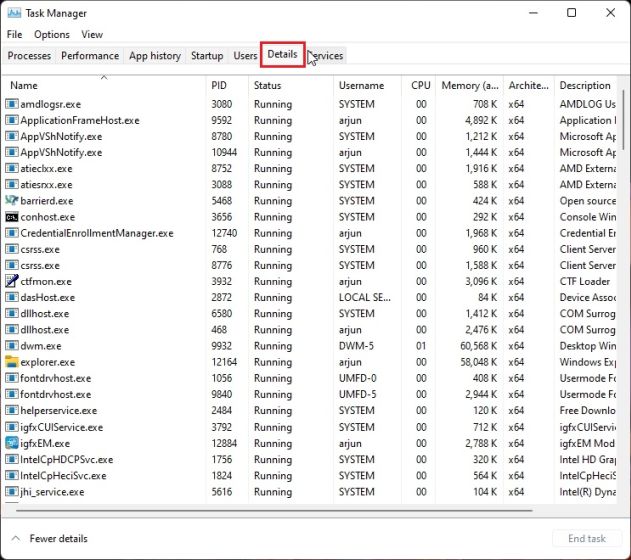The width and height of the screenshot is (631, 560).
Task: Select fontdrvhost.exe with PID 1056
Action: pos(310,378)
